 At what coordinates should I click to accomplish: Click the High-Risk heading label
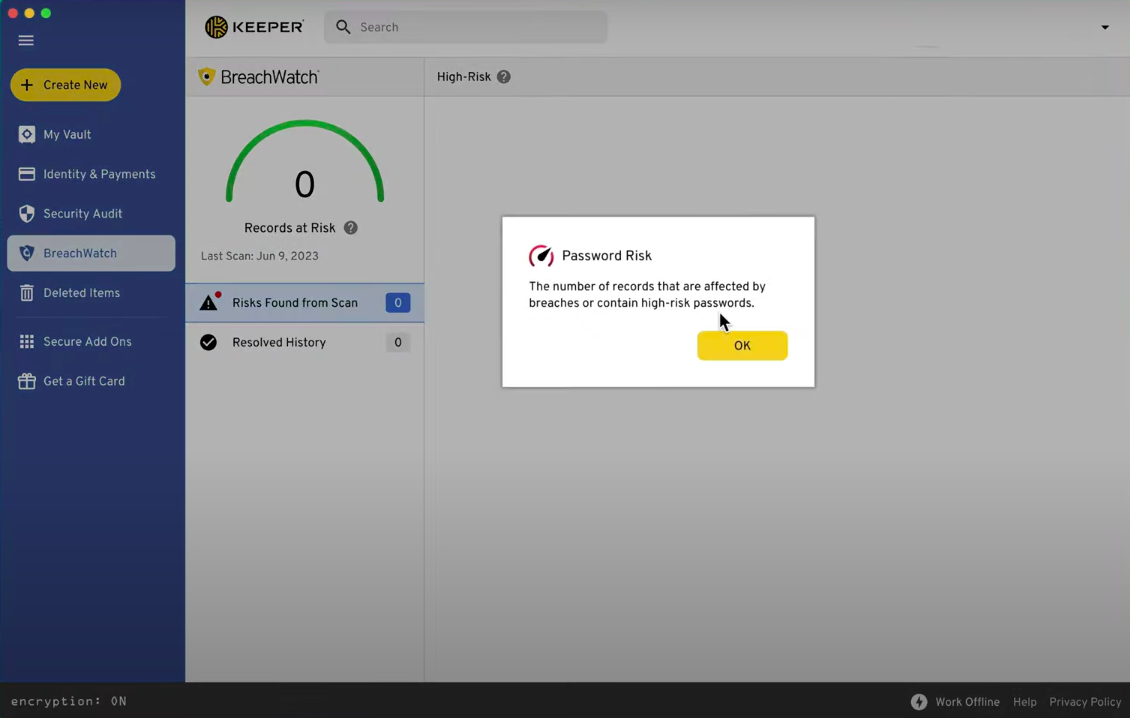click(x=463, y=76)
